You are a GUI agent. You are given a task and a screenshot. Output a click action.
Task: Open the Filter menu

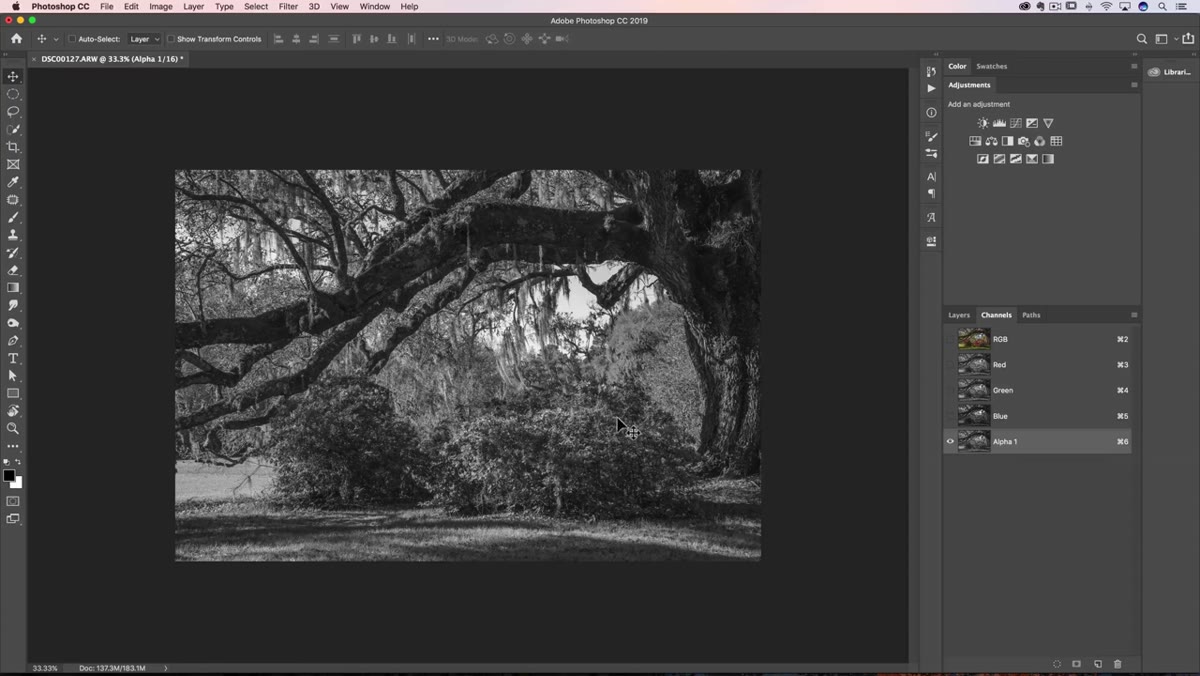(x=288, y=6)
